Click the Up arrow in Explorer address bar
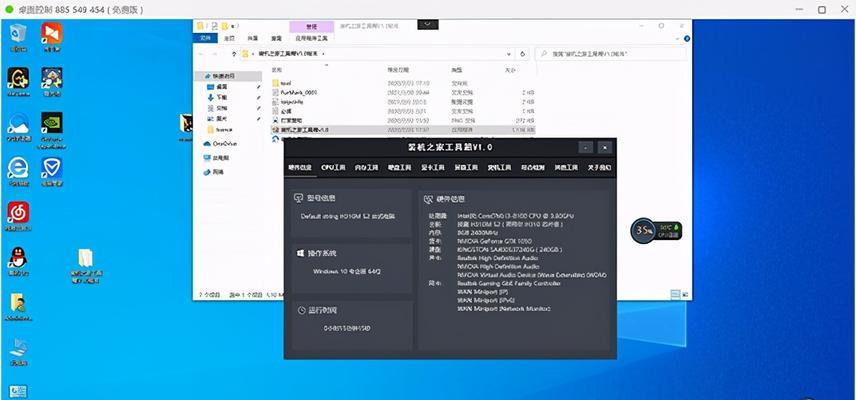 234,54
